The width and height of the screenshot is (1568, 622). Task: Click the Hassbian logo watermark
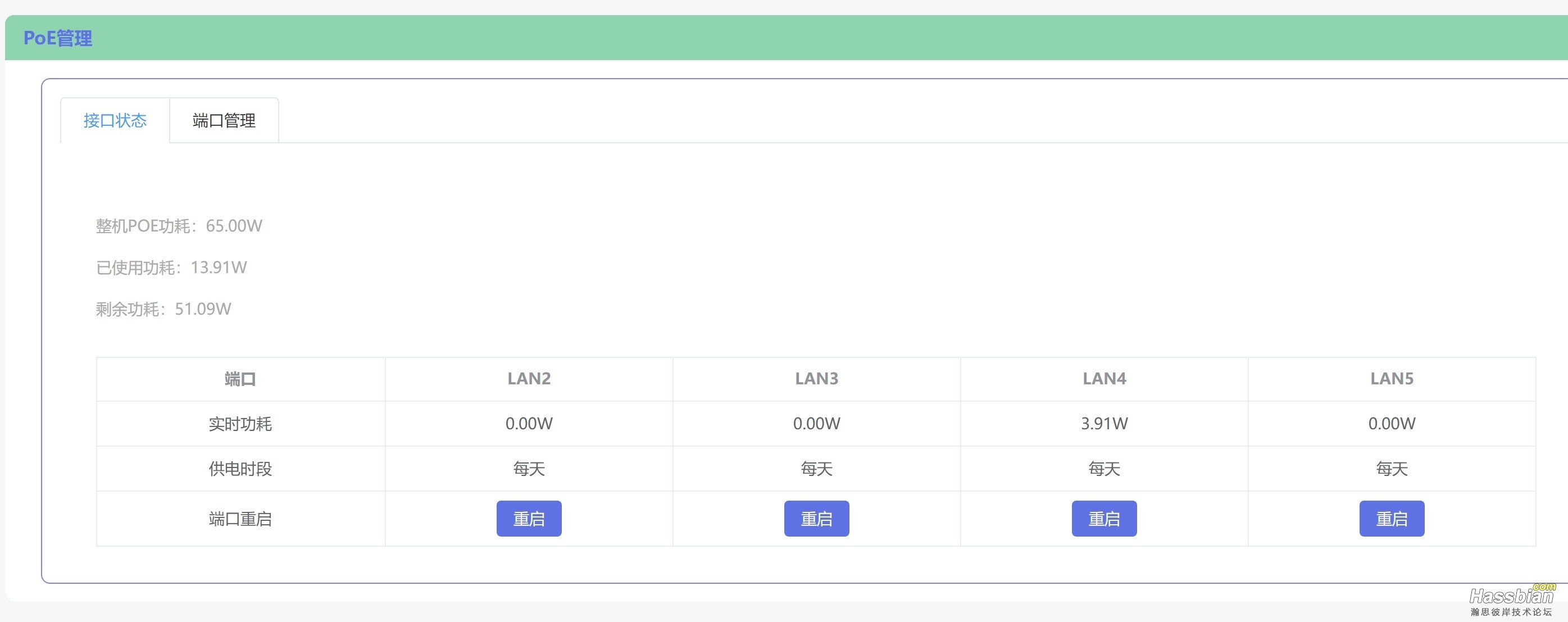pos(1511,601)
